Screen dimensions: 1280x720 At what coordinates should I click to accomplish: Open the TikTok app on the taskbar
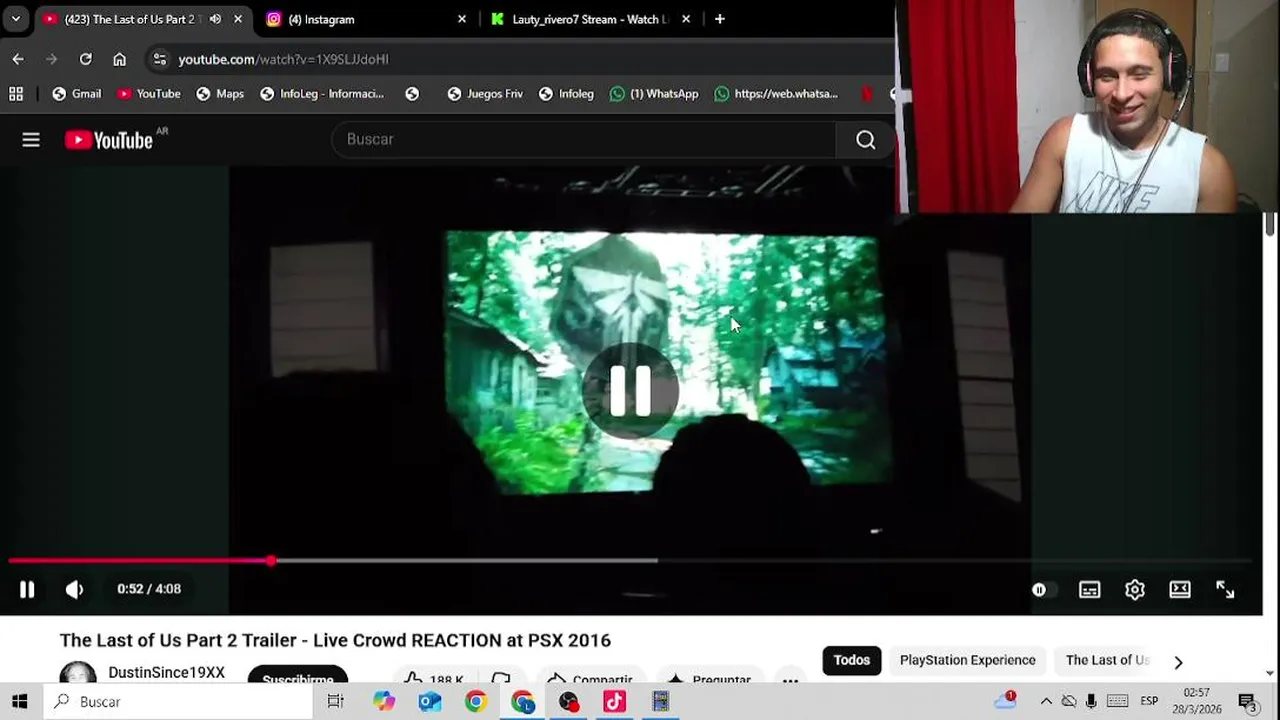615,702
